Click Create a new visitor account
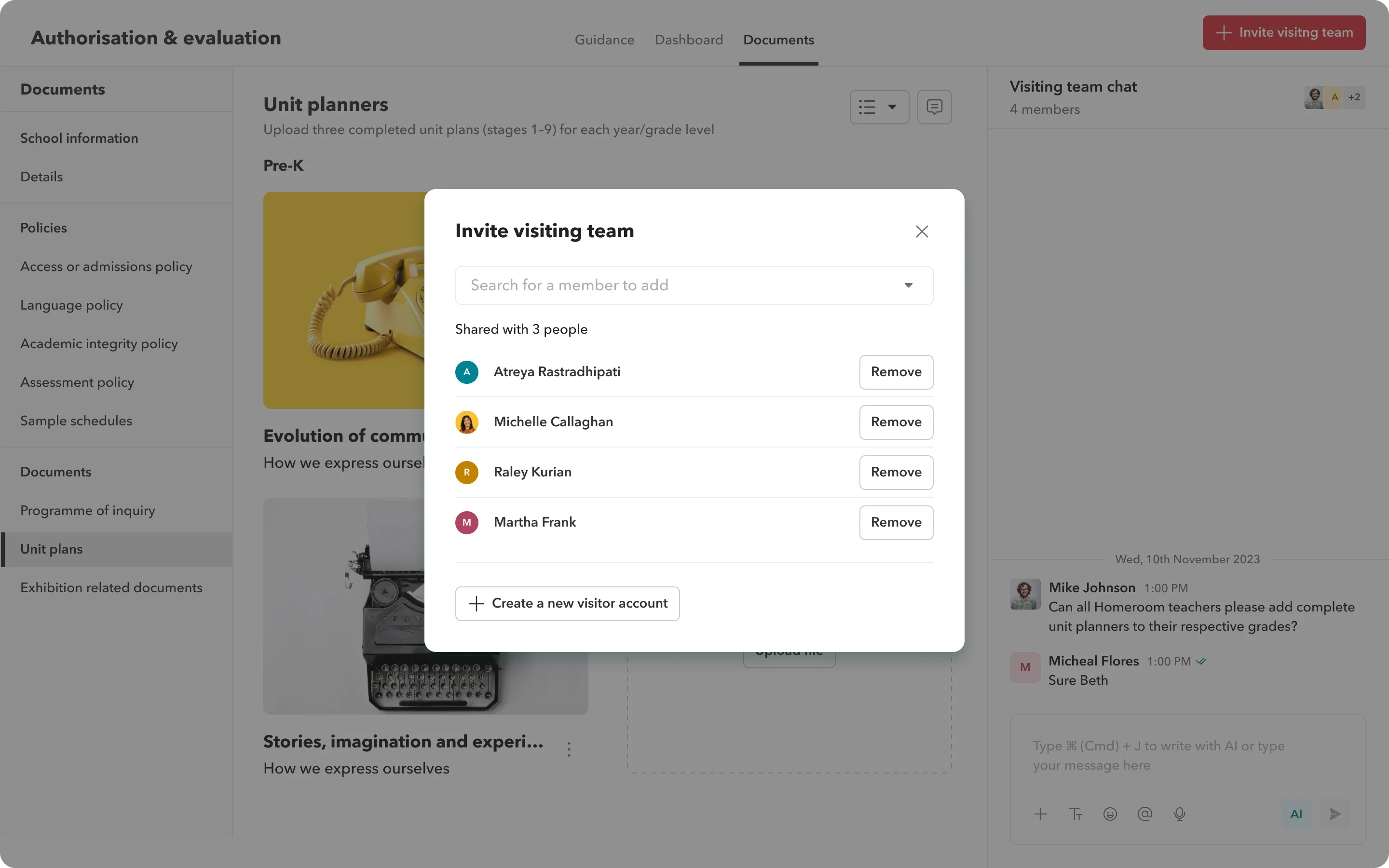 (x=567, y=602)
